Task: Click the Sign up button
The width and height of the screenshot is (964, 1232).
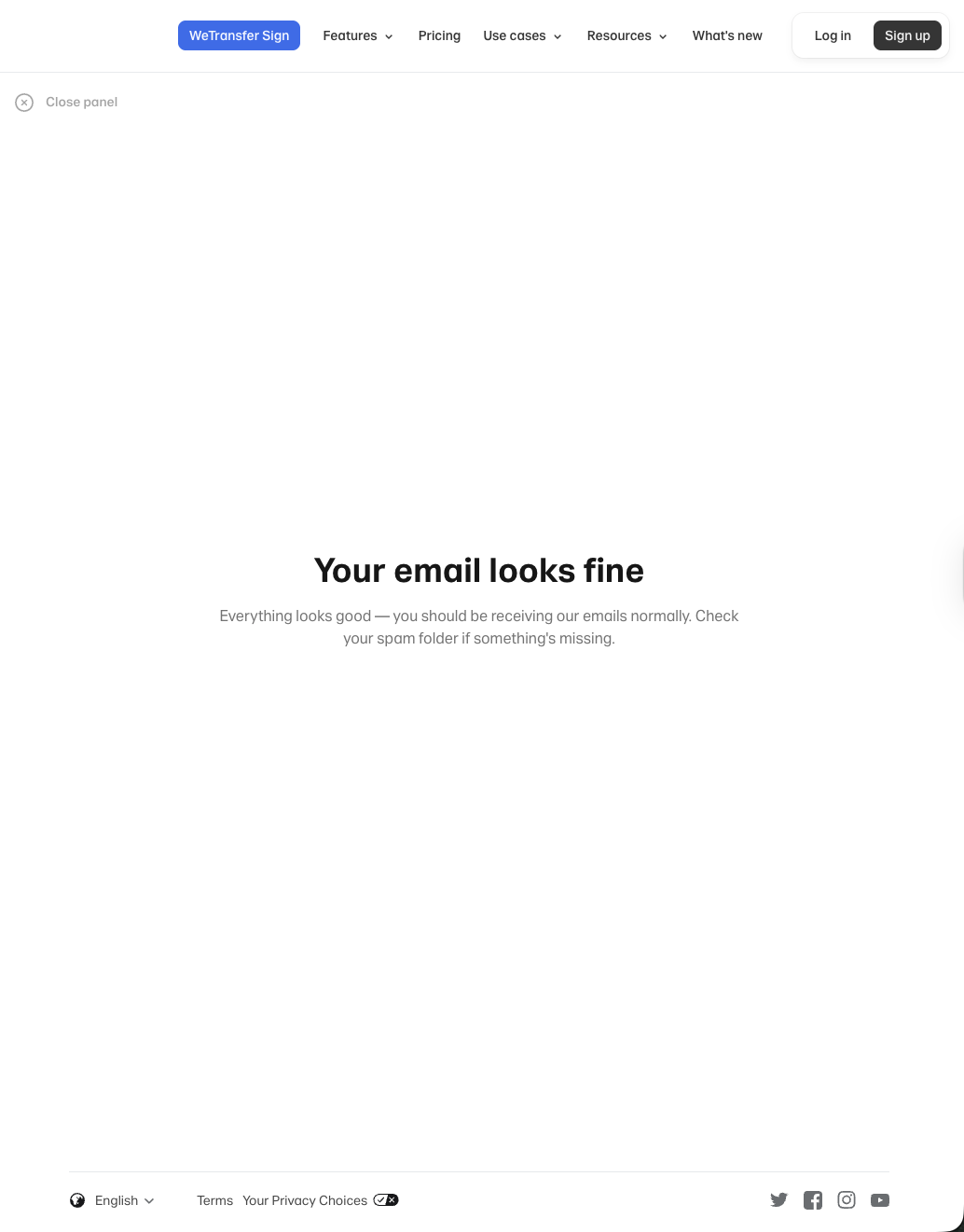Action: pos(907,35)
